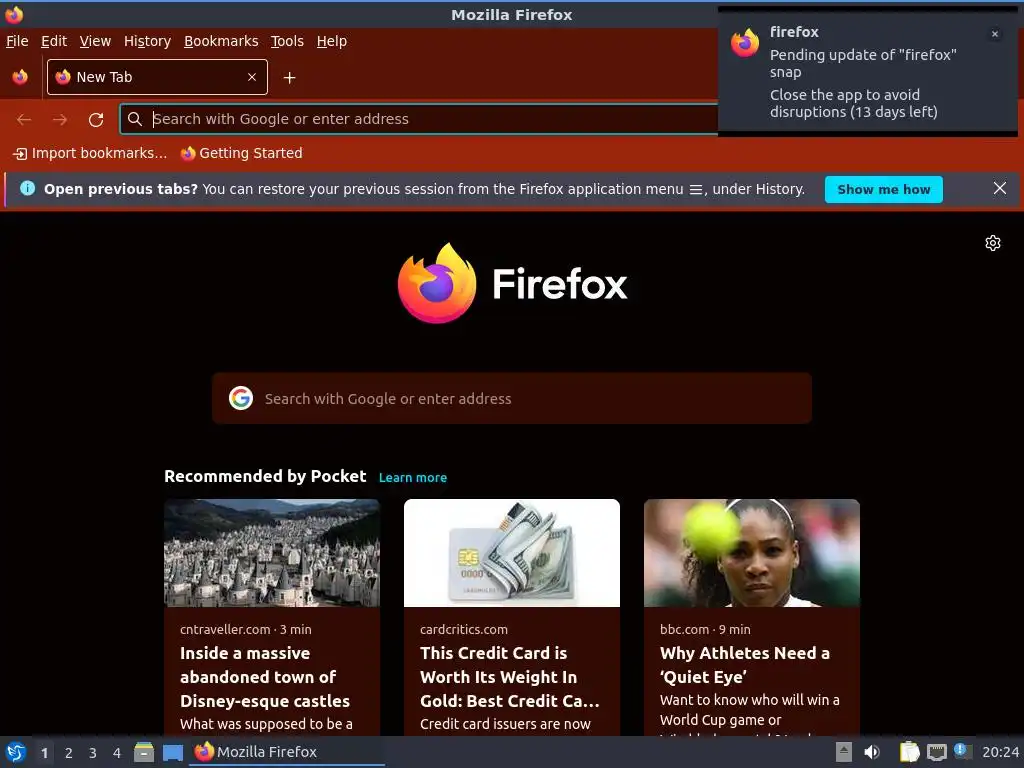Close the New Tab tab
The image size is (1024, 768).
coord(252,77)
